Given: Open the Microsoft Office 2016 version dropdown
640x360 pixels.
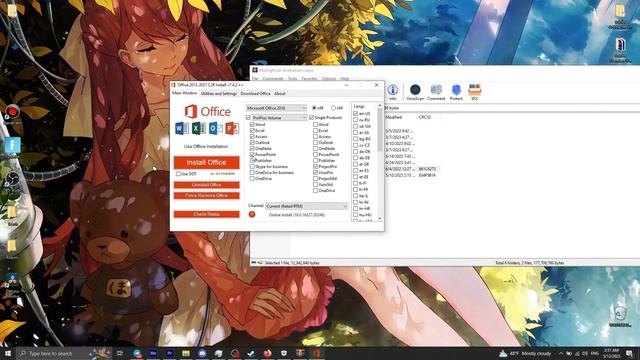Looking at the screenshot, I should [276, 108].
